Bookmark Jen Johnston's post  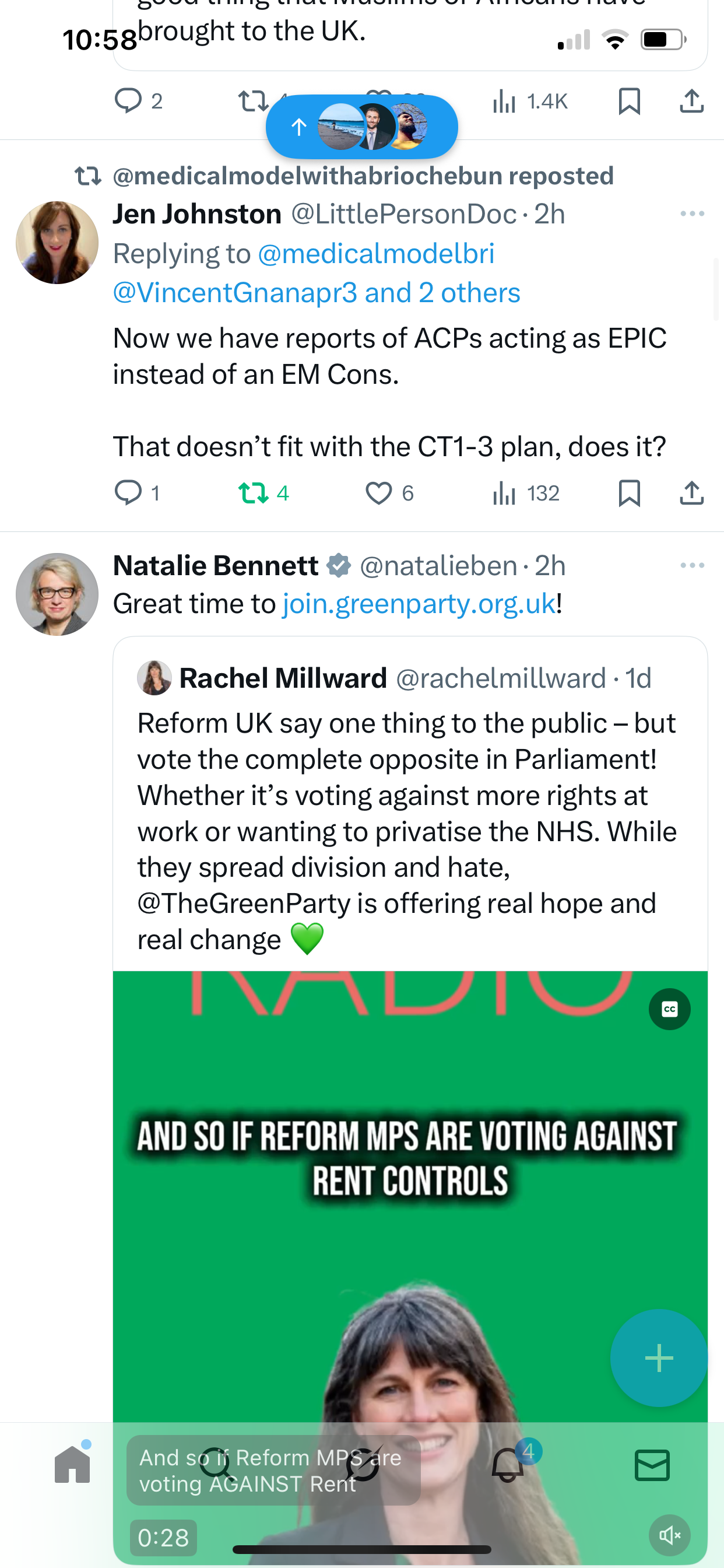(629, 492)
